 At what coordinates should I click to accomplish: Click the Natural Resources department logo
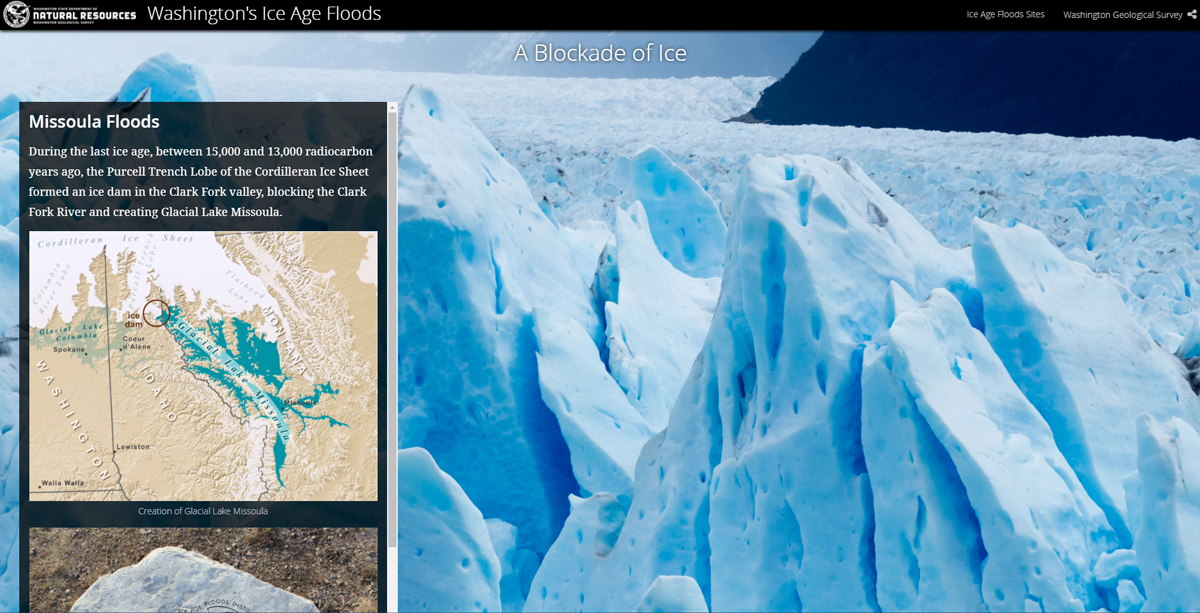click(x=70, y=14)
